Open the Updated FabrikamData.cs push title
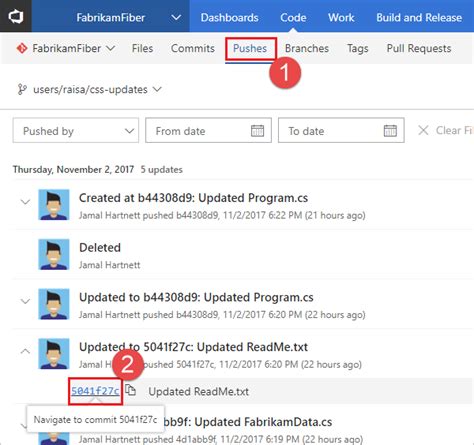474x445 pixels. (x=247, y=422)
